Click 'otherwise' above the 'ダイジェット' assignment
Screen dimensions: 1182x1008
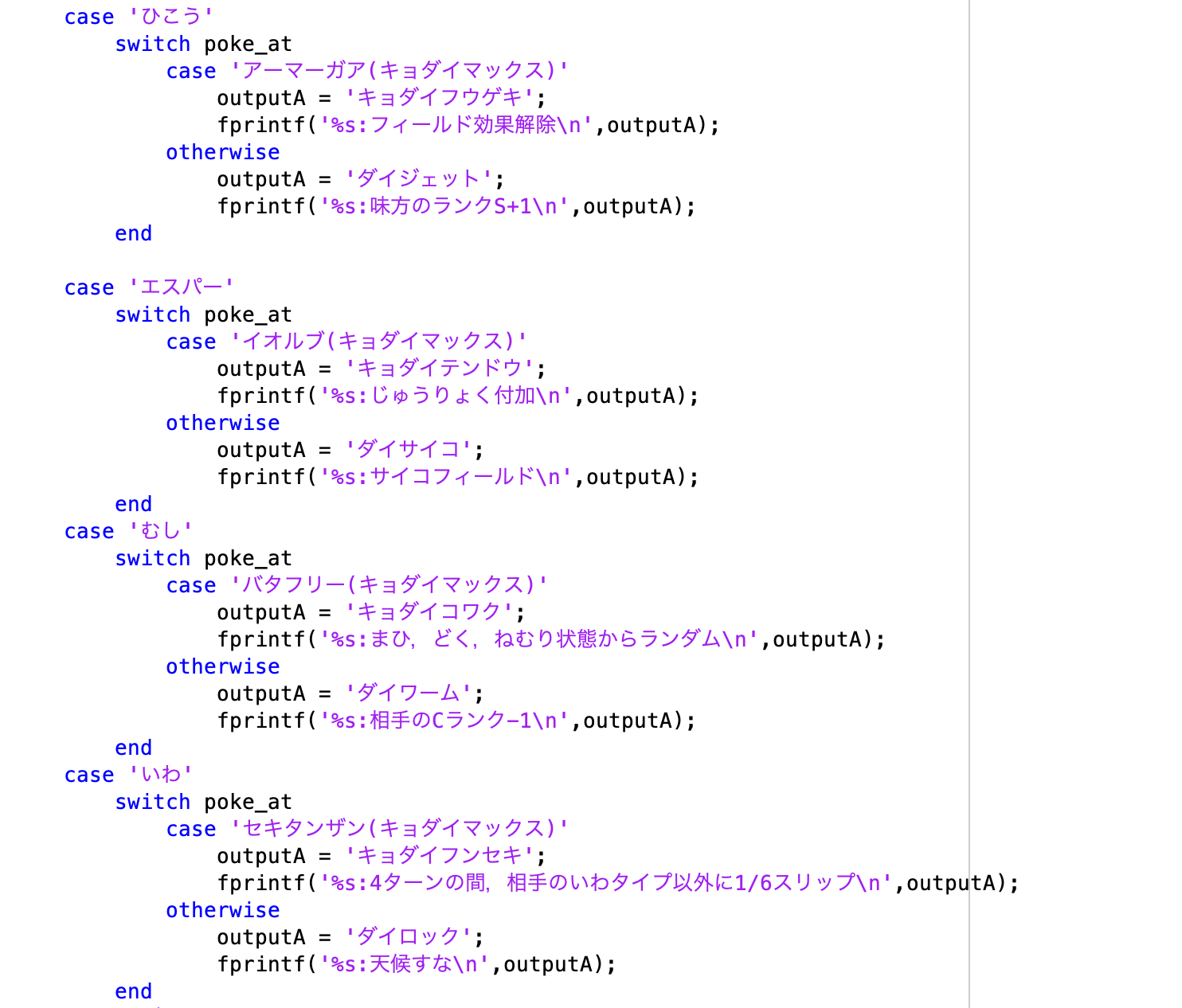[x=223, y=152]
